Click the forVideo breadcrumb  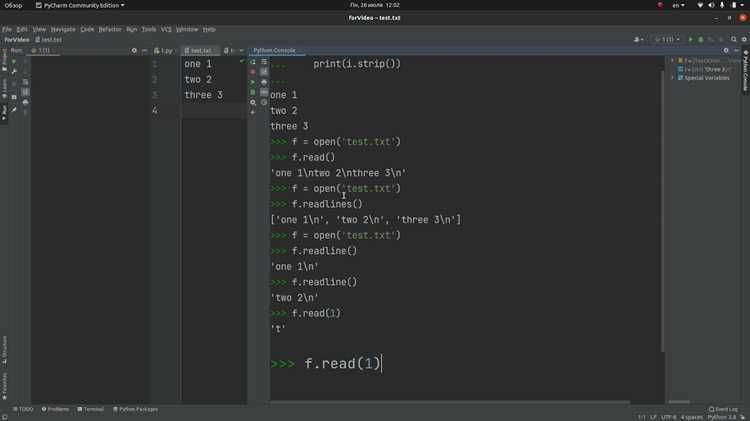point(17,40)
